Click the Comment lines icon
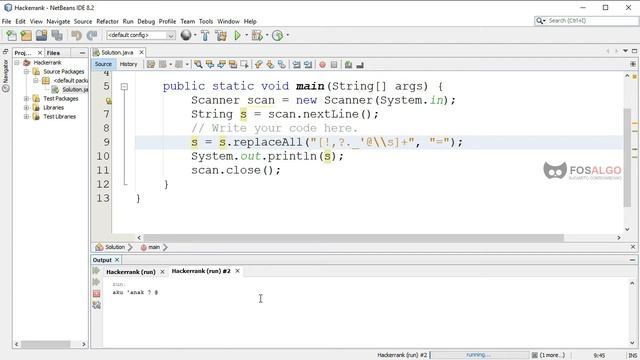The image size is (640, 360). tap(348, 64)
